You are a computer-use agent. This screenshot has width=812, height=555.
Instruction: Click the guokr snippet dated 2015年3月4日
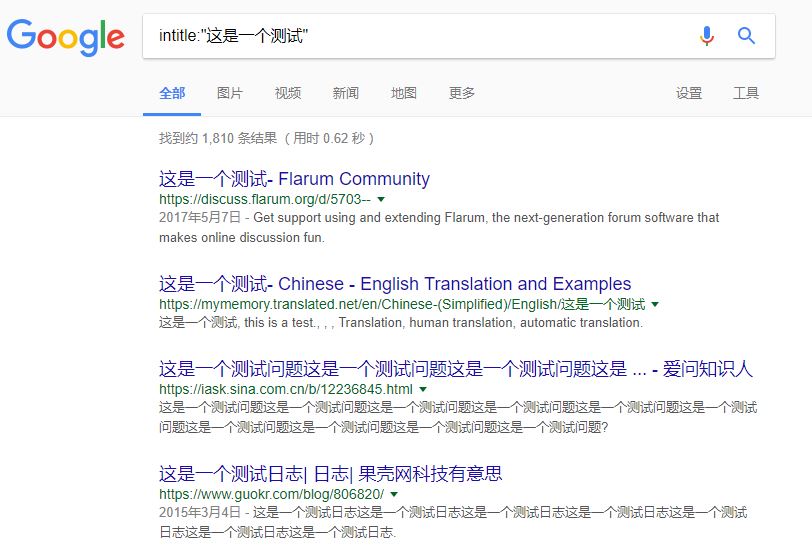click(453, 522)
